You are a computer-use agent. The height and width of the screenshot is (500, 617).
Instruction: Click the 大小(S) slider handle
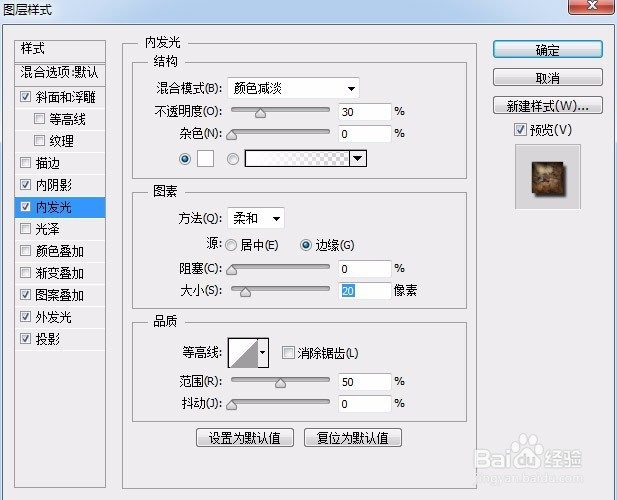[x=246, y=292]
